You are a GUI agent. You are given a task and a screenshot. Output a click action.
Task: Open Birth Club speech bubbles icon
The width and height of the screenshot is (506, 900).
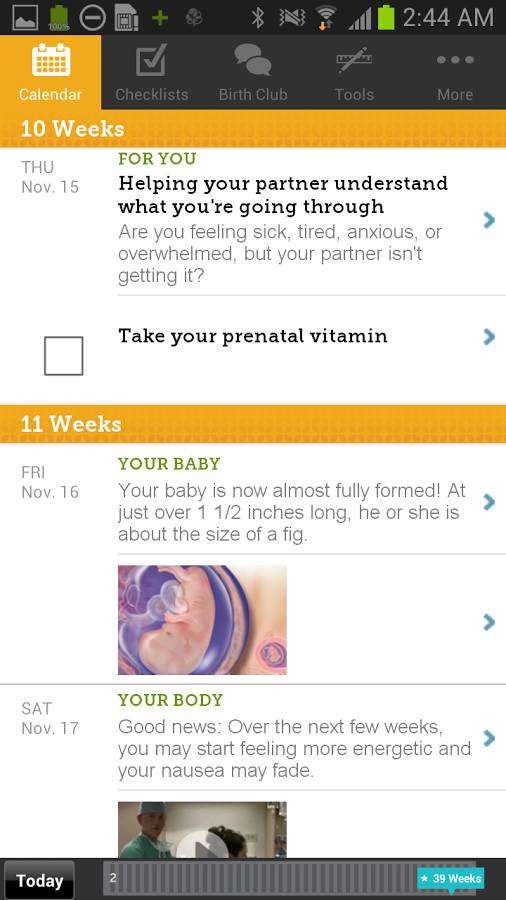[253, 60]
